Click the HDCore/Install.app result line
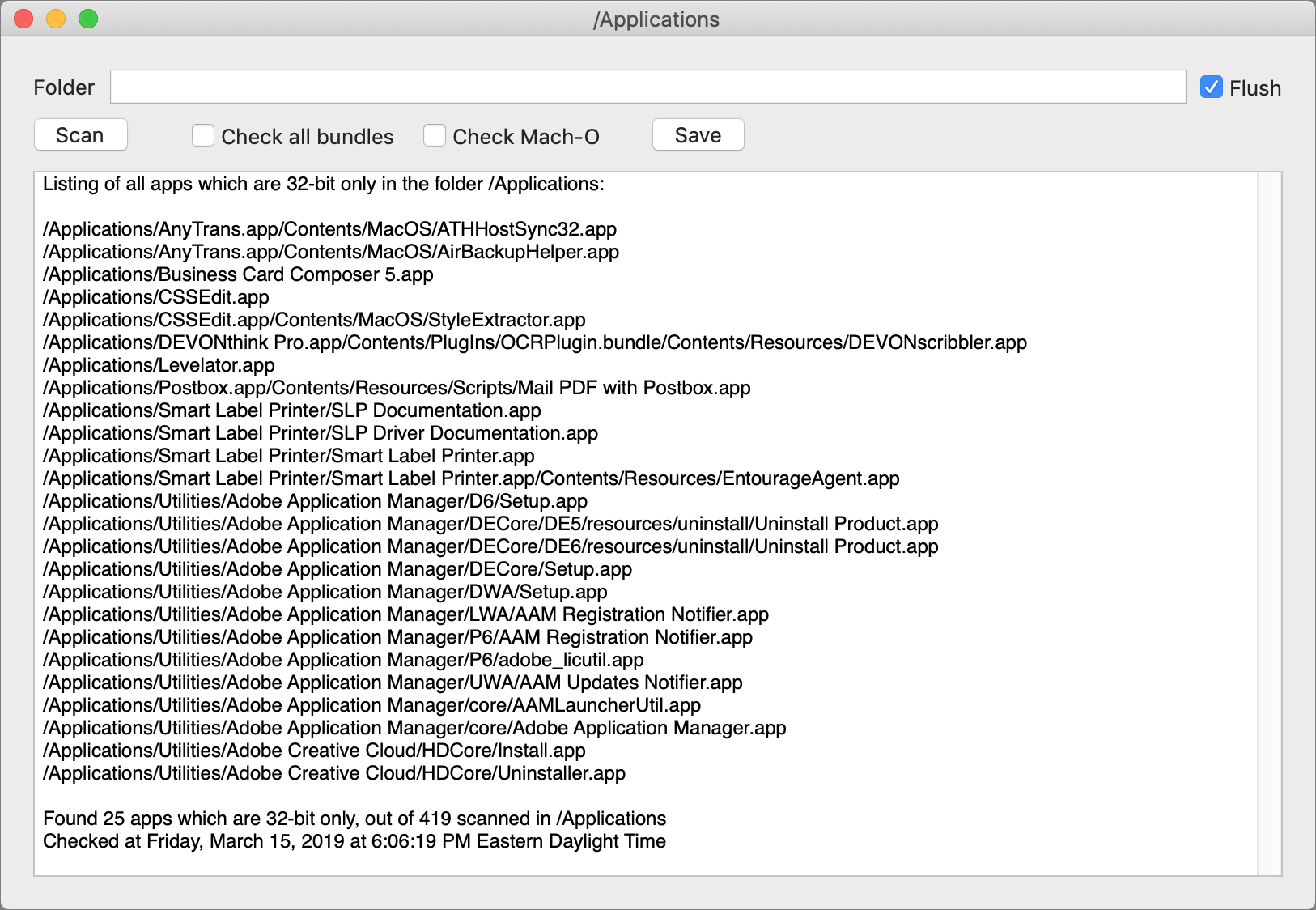This screenshot has width=1316, height=910. click(314, 751)
